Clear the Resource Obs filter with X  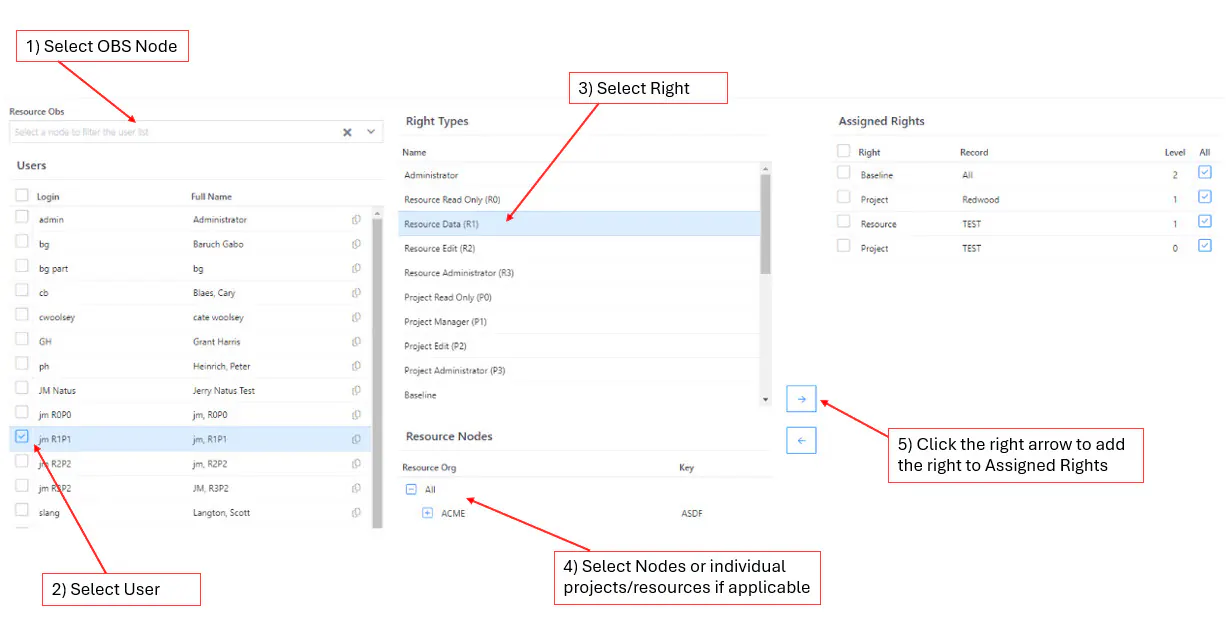click(x=347, y=132)
